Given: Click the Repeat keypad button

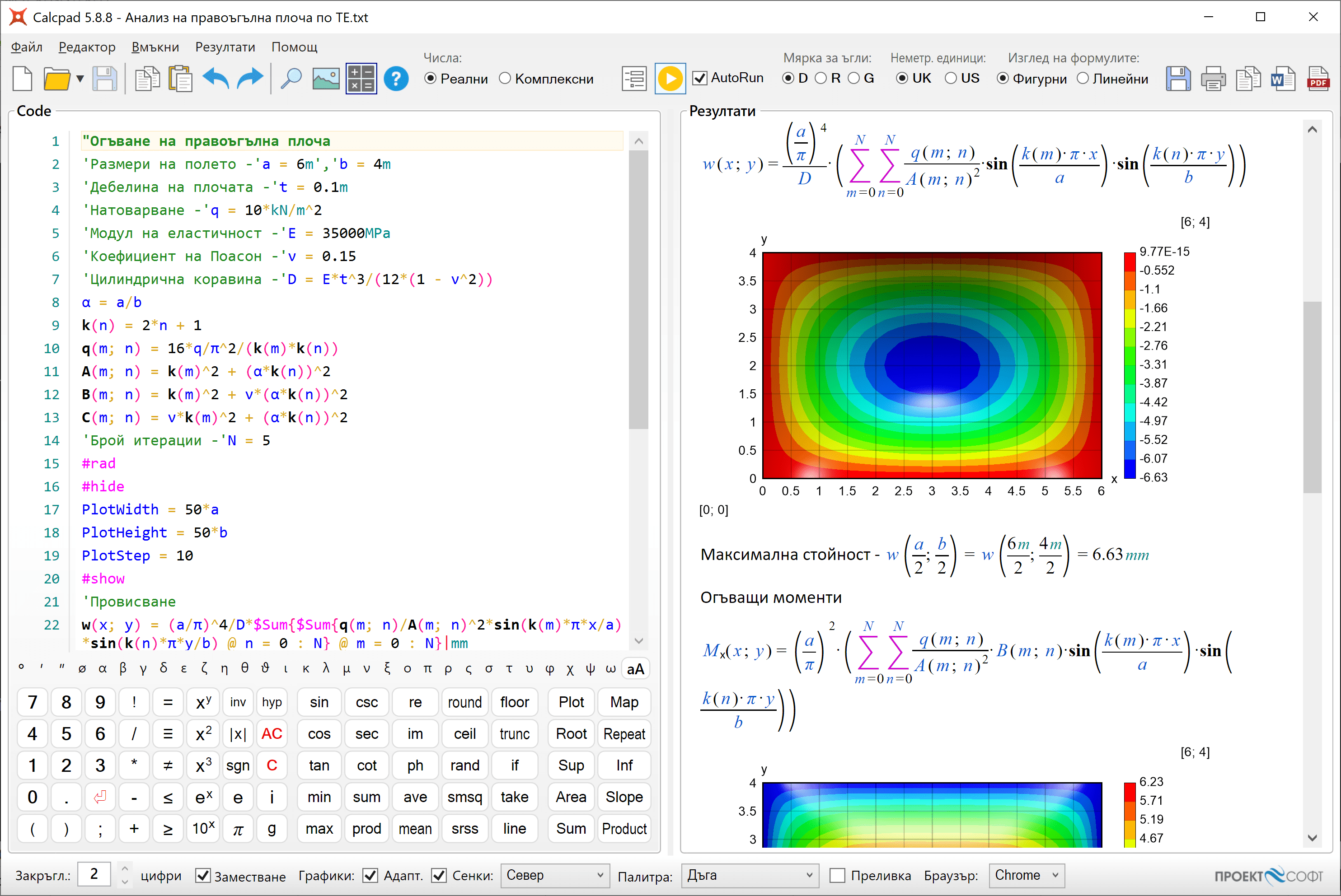Looking at the screenshot, I should pyautogui.click(x=624, y=734).
